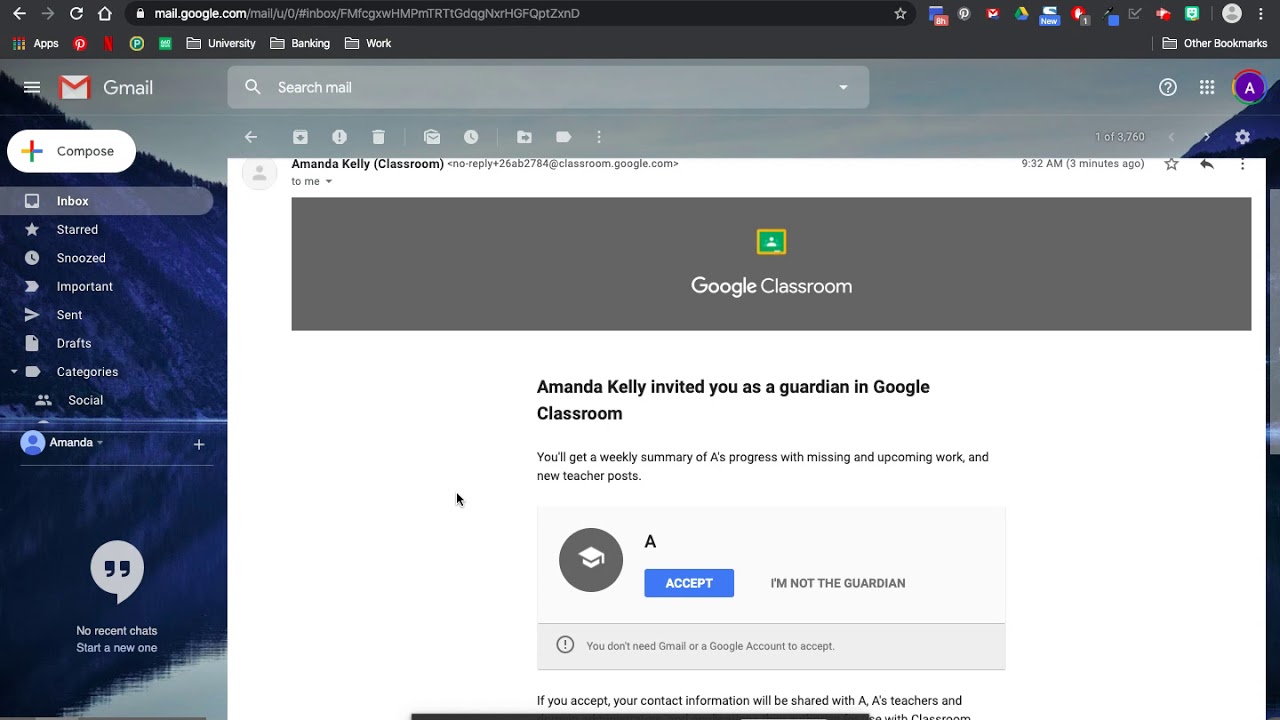Click the Google Classroom banner logo
The image size is (1280, 720).
[x=771, y=264]
